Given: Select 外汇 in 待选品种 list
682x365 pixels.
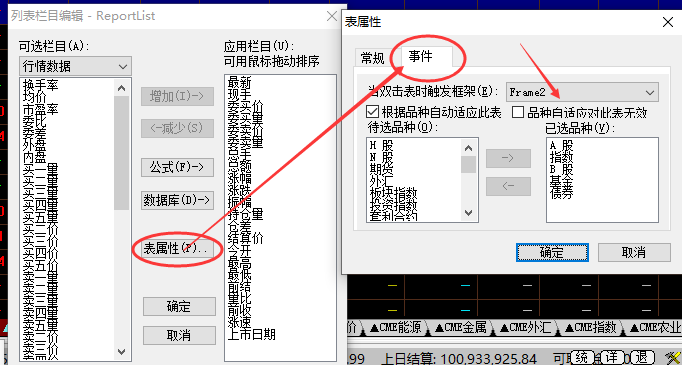Looking at the screenshot, I should pyautogui.click(x=381, y=181).
